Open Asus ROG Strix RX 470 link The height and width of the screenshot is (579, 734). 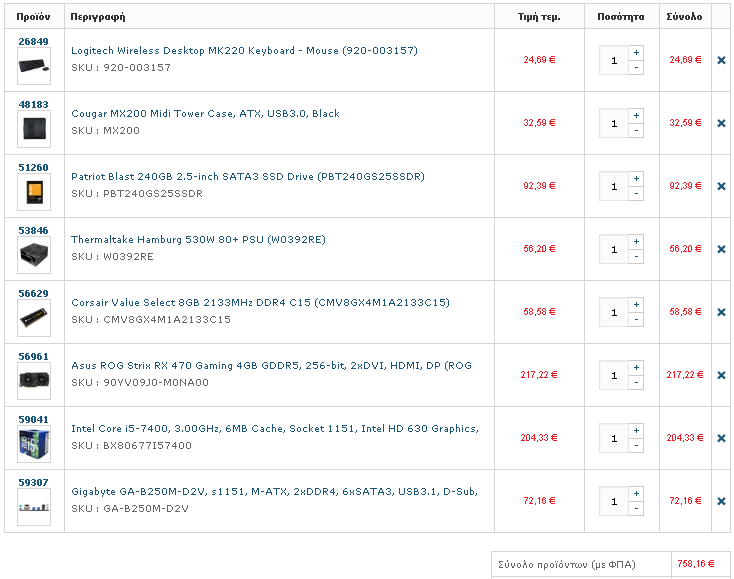coord(271,366)
